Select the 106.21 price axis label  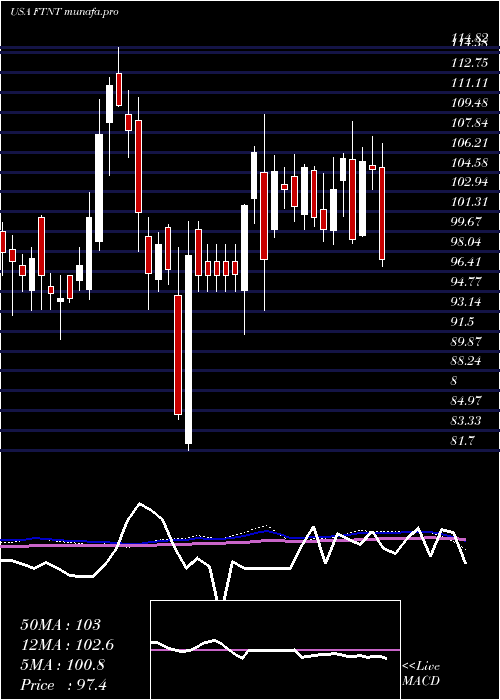click(469, 143)
